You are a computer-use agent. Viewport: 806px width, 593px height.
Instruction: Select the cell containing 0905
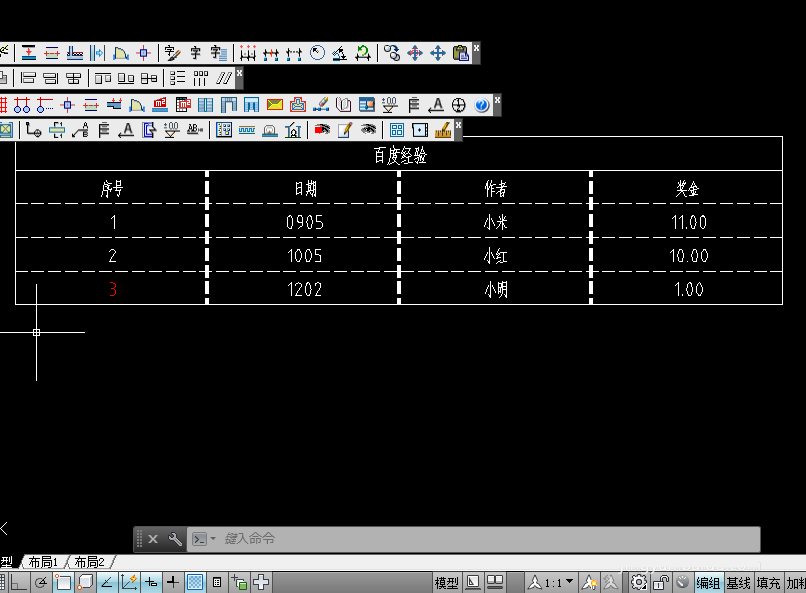point(303,221)
